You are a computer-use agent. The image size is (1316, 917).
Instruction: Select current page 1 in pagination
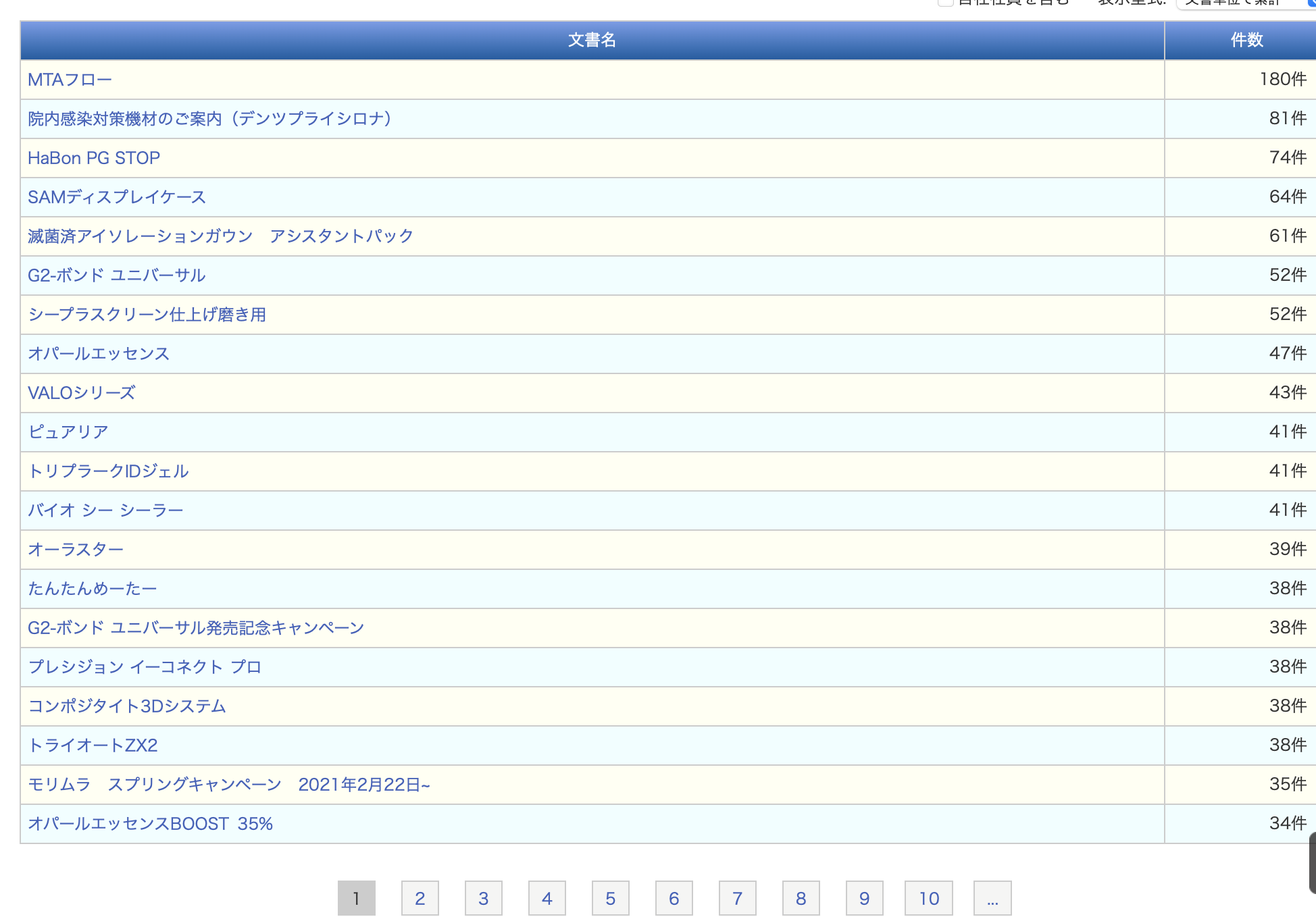pos(357,898)
